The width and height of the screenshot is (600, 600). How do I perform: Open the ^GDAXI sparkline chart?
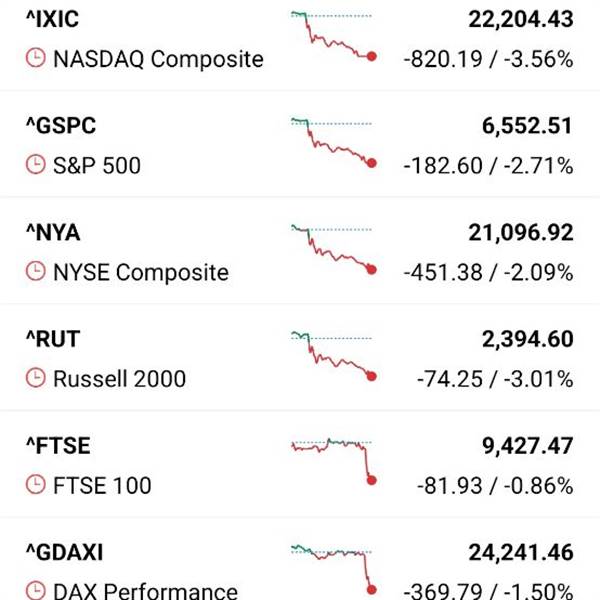[333, 566]
